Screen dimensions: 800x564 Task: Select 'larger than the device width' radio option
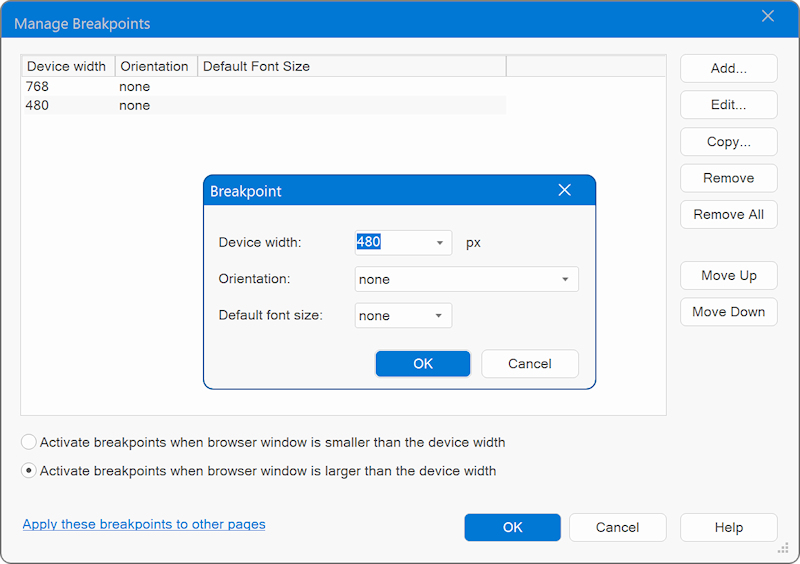coord(29,471)
